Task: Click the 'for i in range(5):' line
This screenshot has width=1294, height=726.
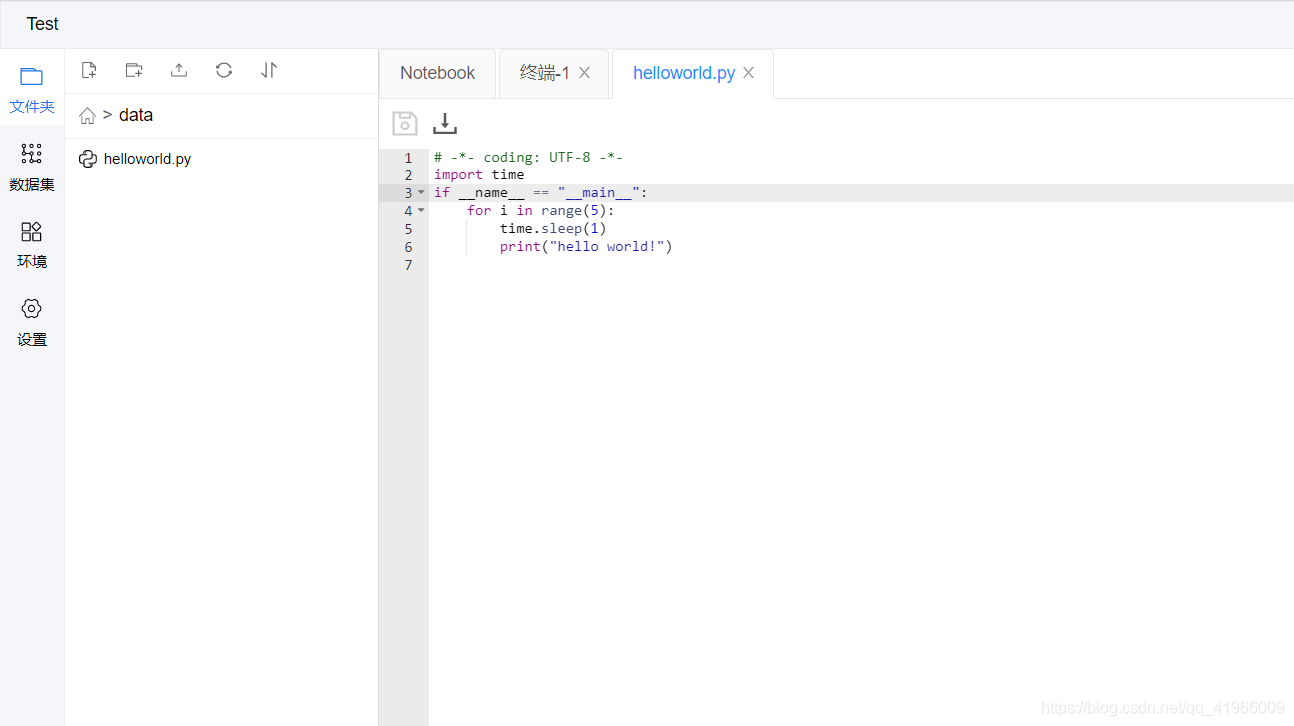Action: [541, 211]
